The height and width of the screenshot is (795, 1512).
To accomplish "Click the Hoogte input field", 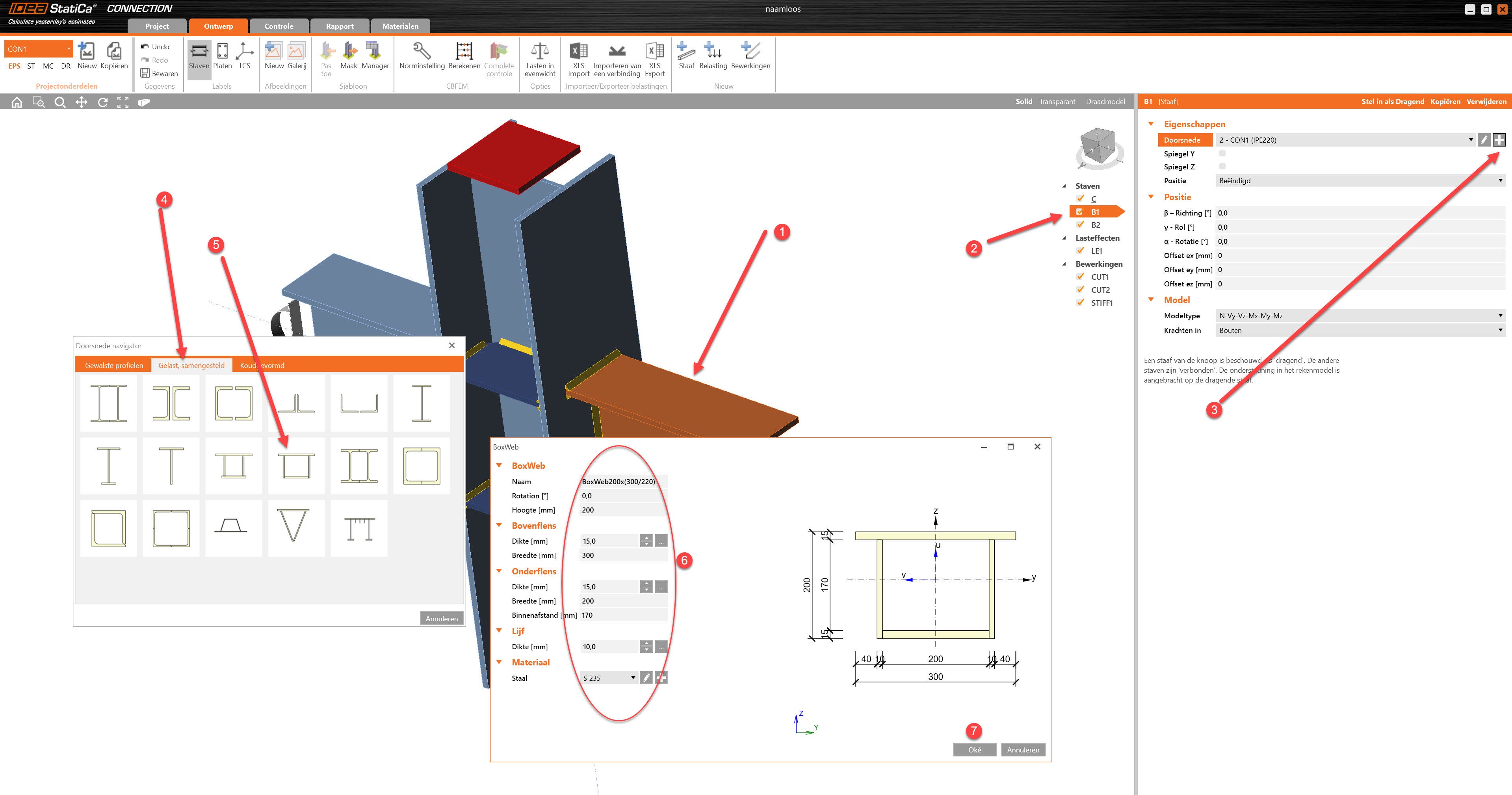I will point(622,510).
